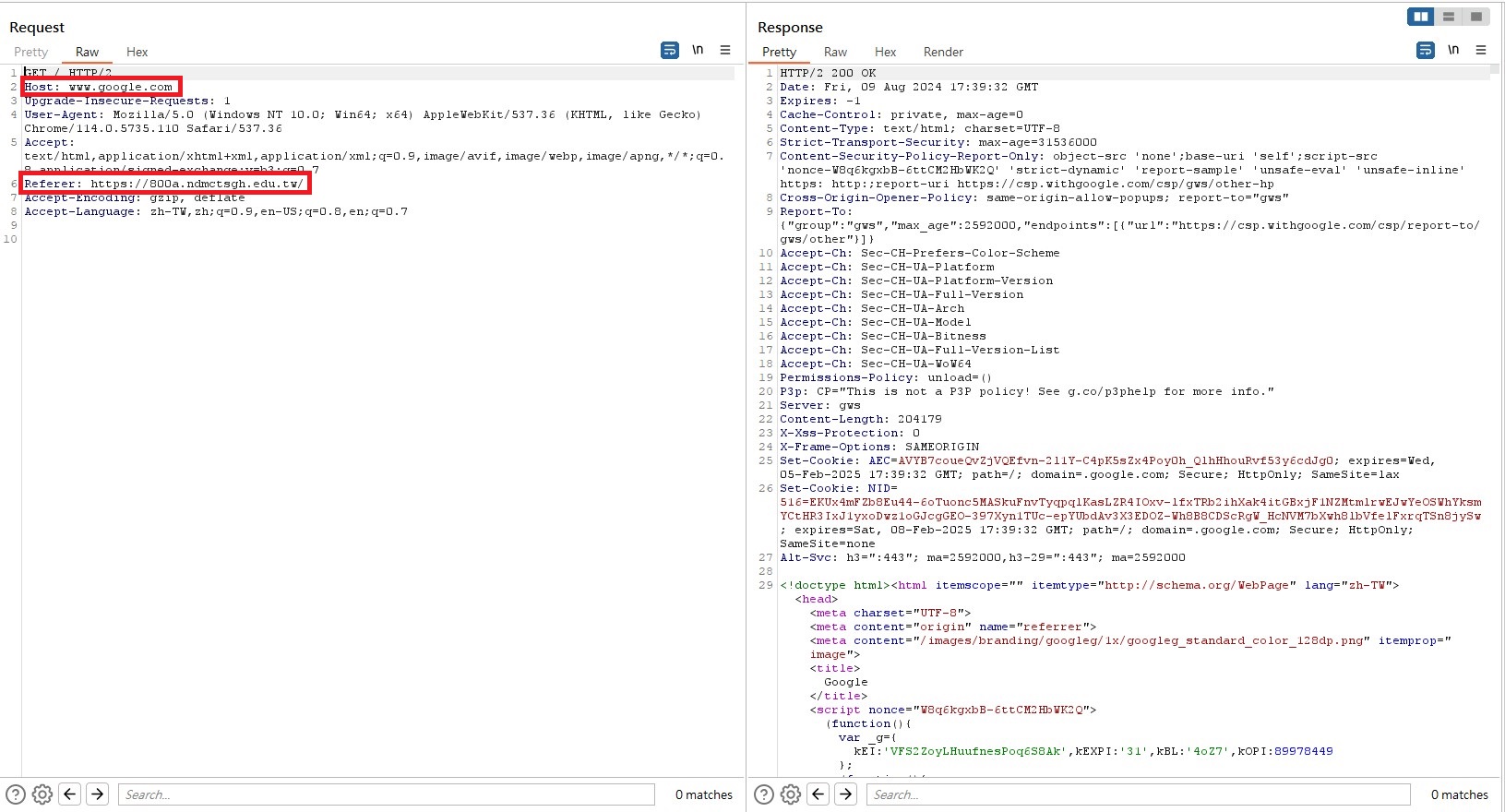
Task: Switch Response view to the Raw tab
Action: [x=836, y=52]
